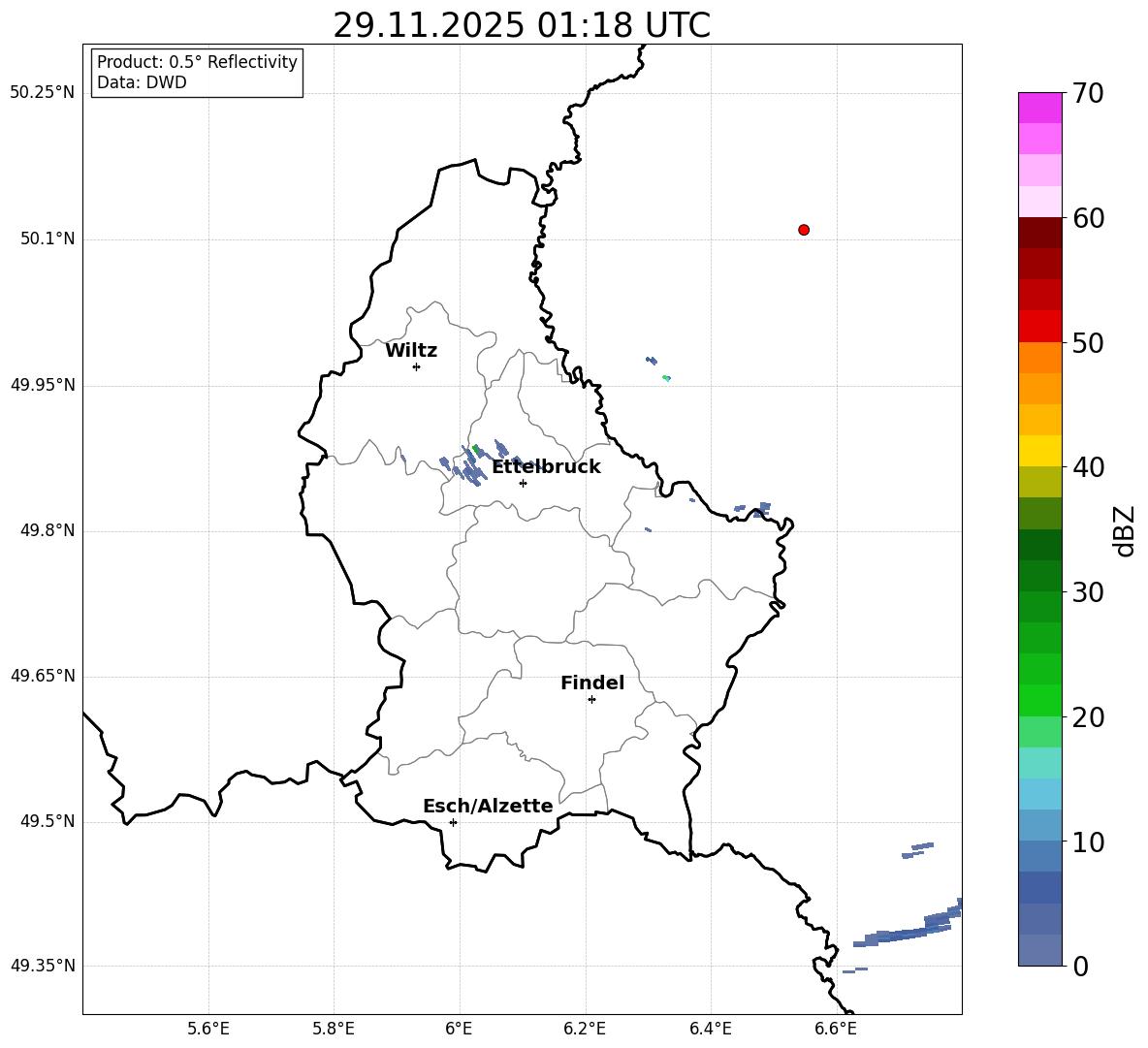Click the bright green colorbar segment above 20
The width and height of the screenshot is (1148, 1048).
click(1040, 700)
